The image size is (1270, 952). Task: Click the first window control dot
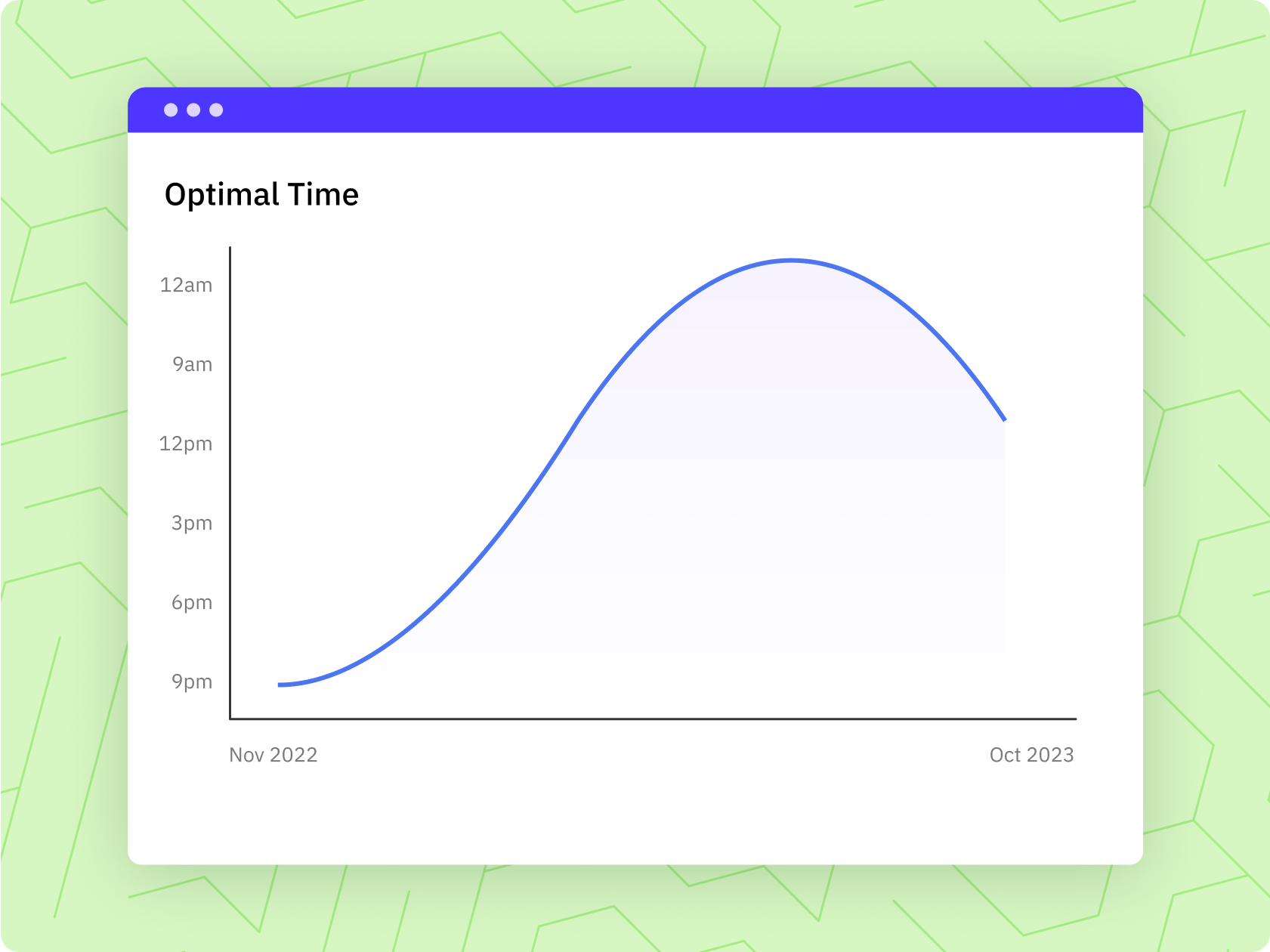pos(171,110)
